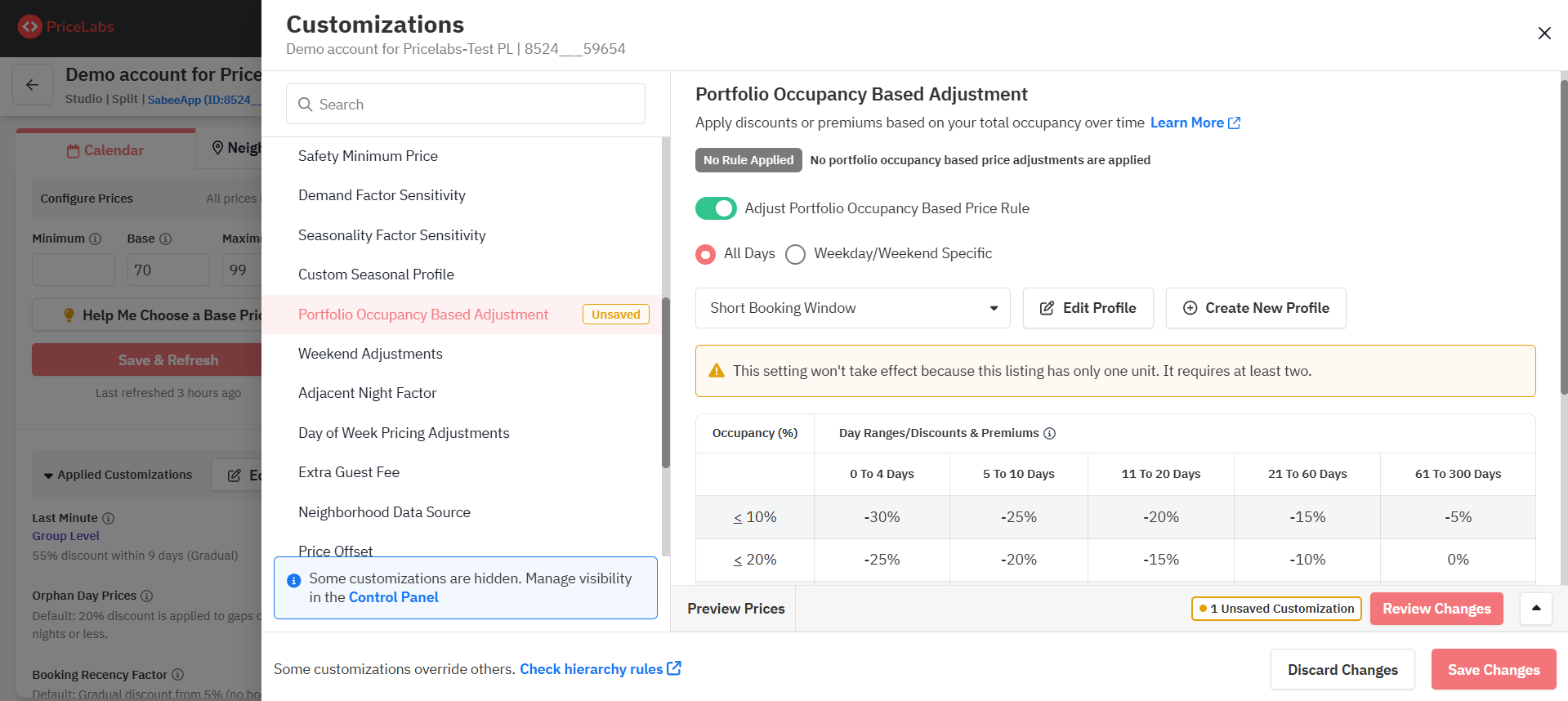Switch to the Calendar tab
Viewport: 1568px width, 701px height.
pyautogui.click(x=105, y=150)
